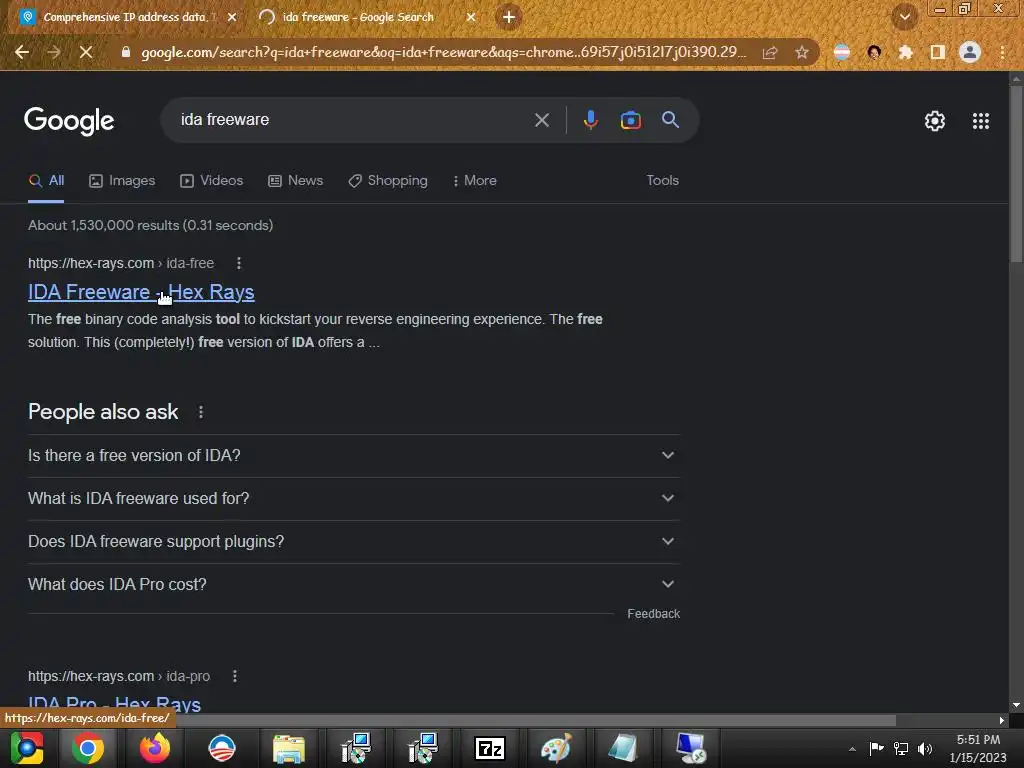Select the News search tab

coord(296,181)
